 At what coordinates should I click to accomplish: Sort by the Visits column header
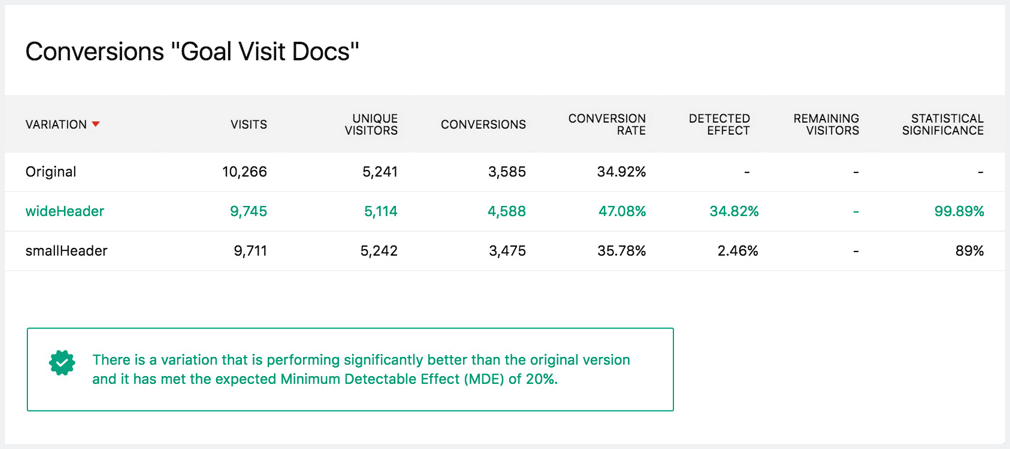248,124
